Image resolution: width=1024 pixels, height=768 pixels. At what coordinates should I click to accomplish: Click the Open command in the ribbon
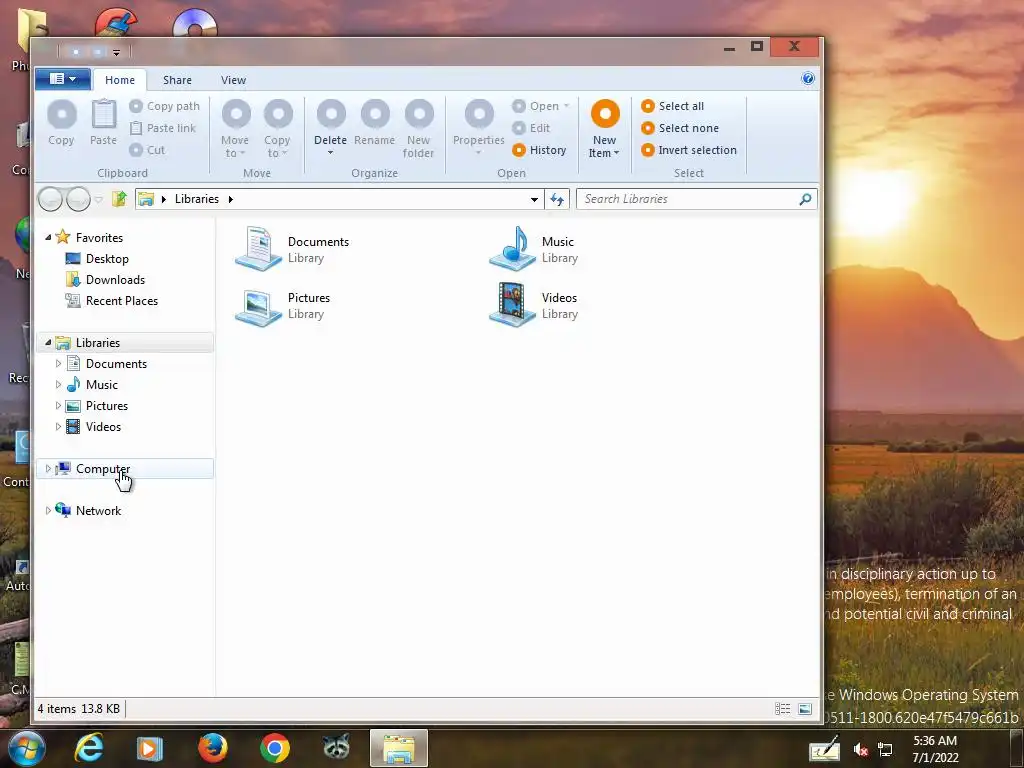coord(541,106)
